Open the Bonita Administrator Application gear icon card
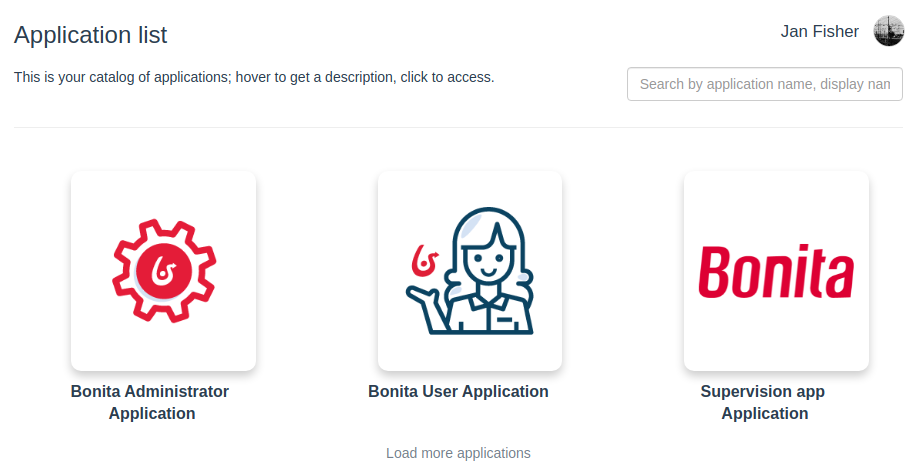Screen dimensions: 915x465 pyautogui.click(x=163, y=271)
